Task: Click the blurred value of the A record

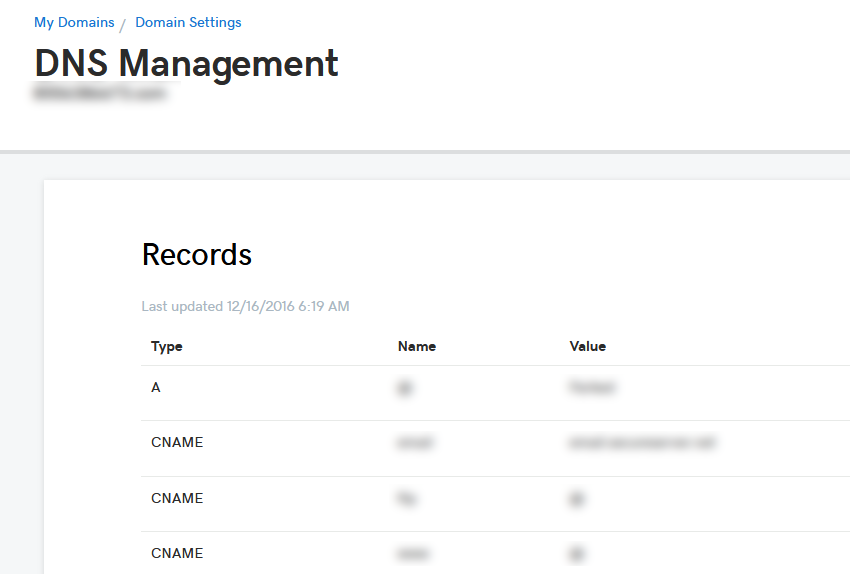Action: [592, 387]
